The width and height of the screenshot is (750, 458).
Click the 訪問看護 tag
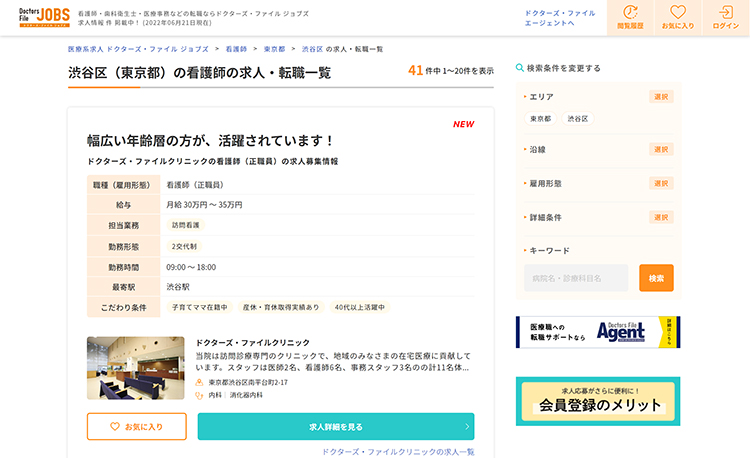(x=186, y=225)
